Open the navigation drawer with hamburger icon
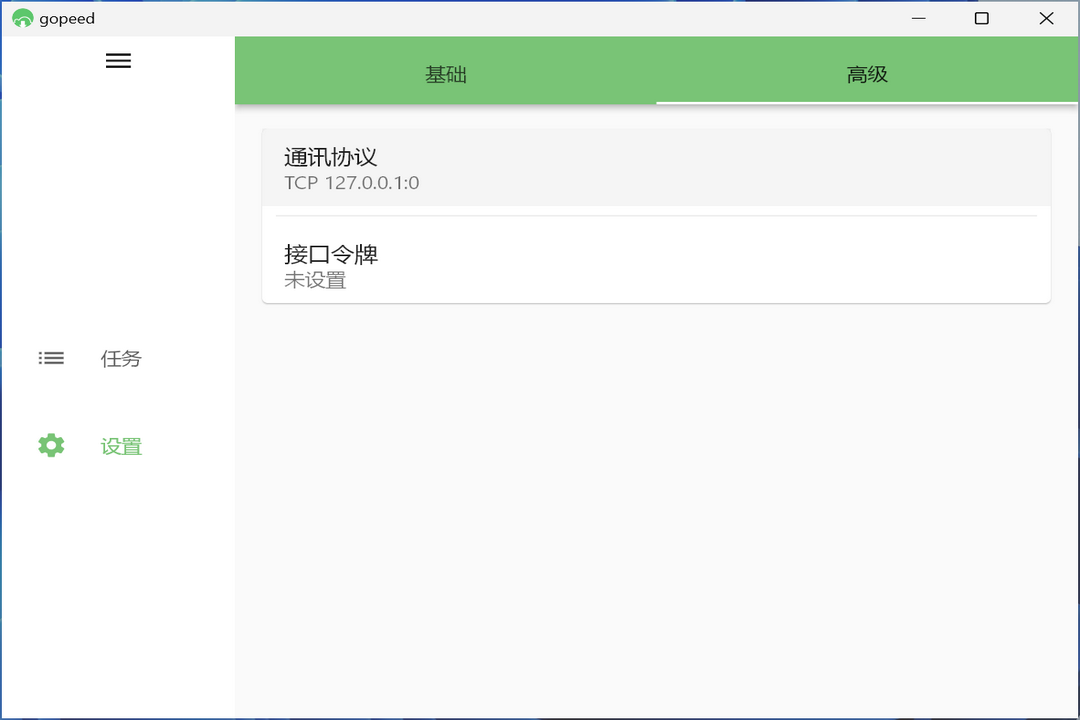 (118, 60)
